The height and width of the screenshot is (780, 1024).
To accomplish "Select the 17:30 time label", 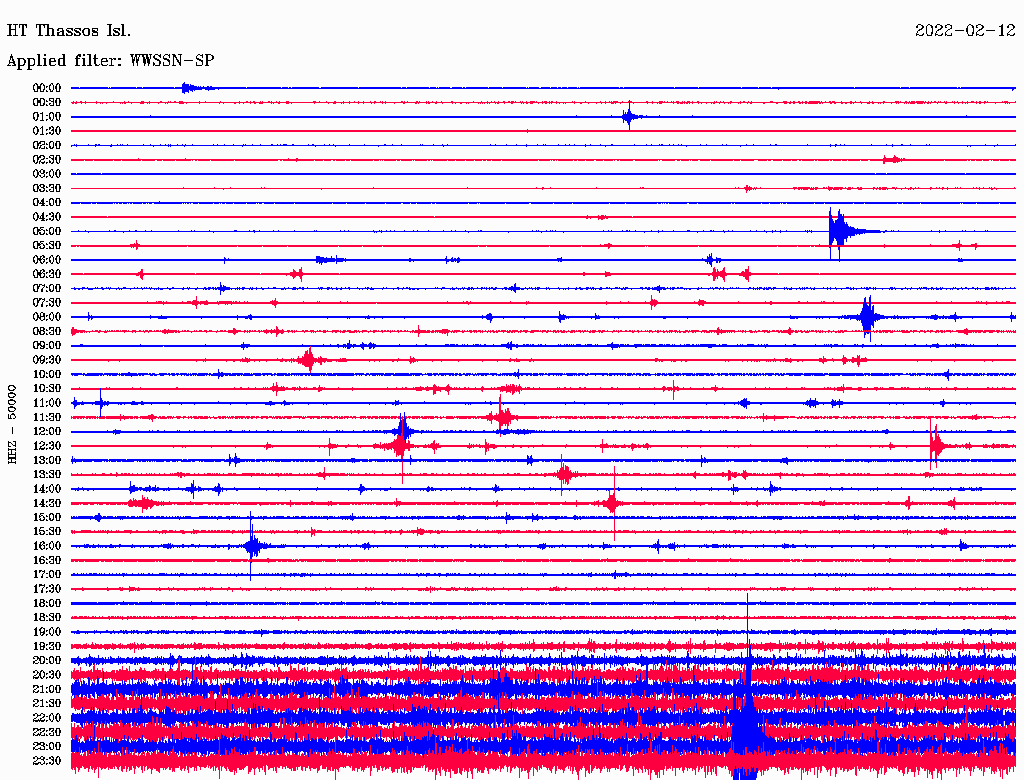I will (46, 589).
